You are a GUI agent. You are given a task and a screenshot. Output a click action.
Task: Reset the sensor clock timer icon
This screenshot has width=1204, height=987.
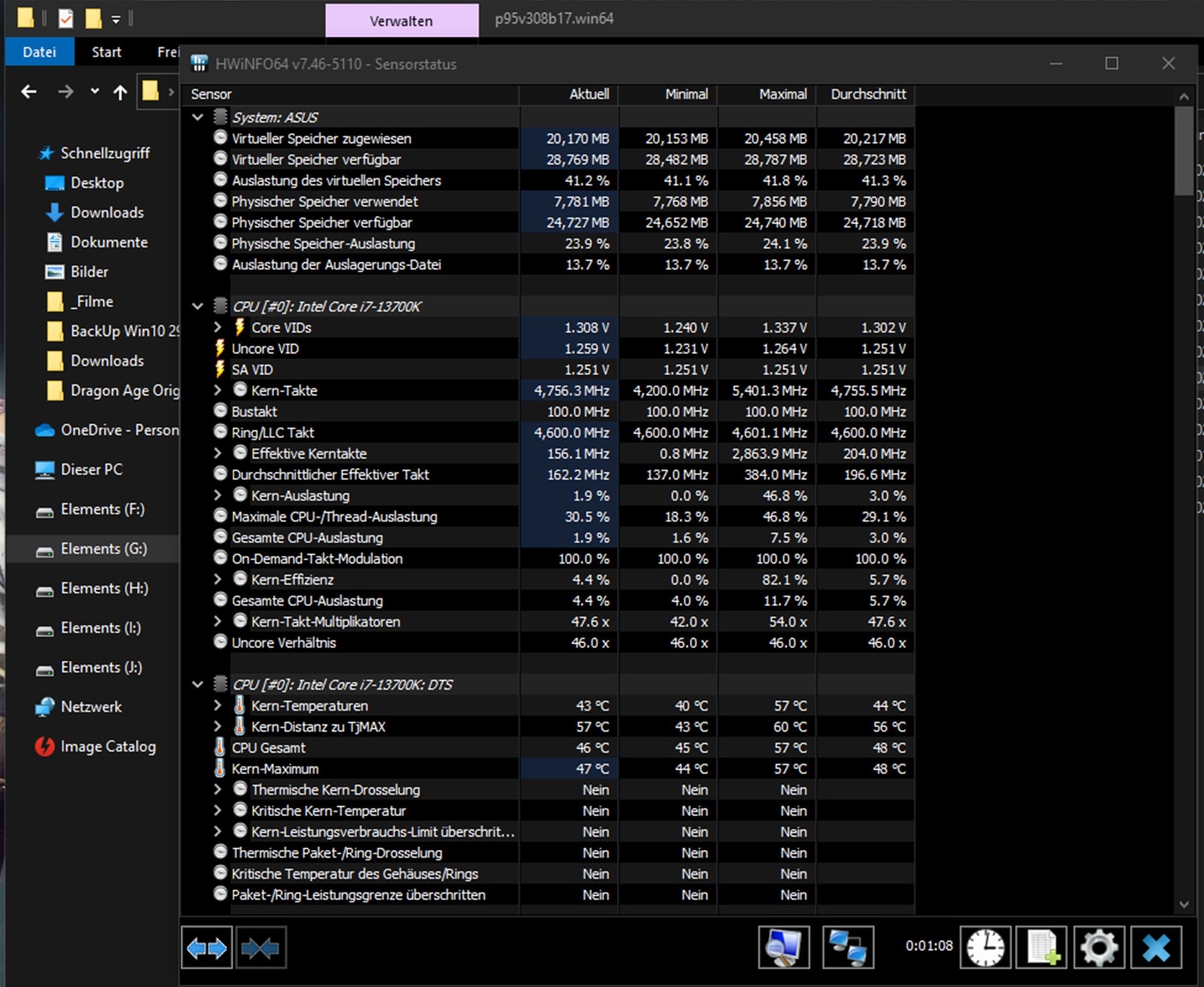point(985,947)
